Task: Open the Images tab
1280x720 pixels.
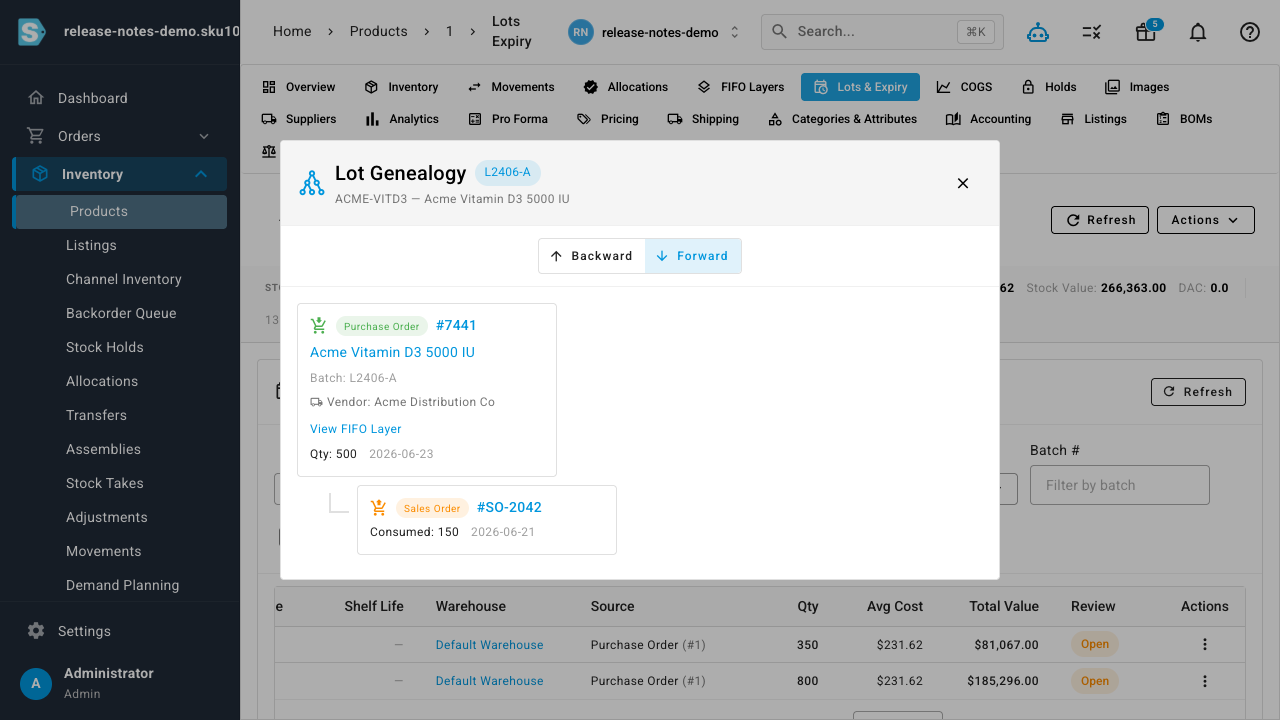Action: [x=1137, y=87]
